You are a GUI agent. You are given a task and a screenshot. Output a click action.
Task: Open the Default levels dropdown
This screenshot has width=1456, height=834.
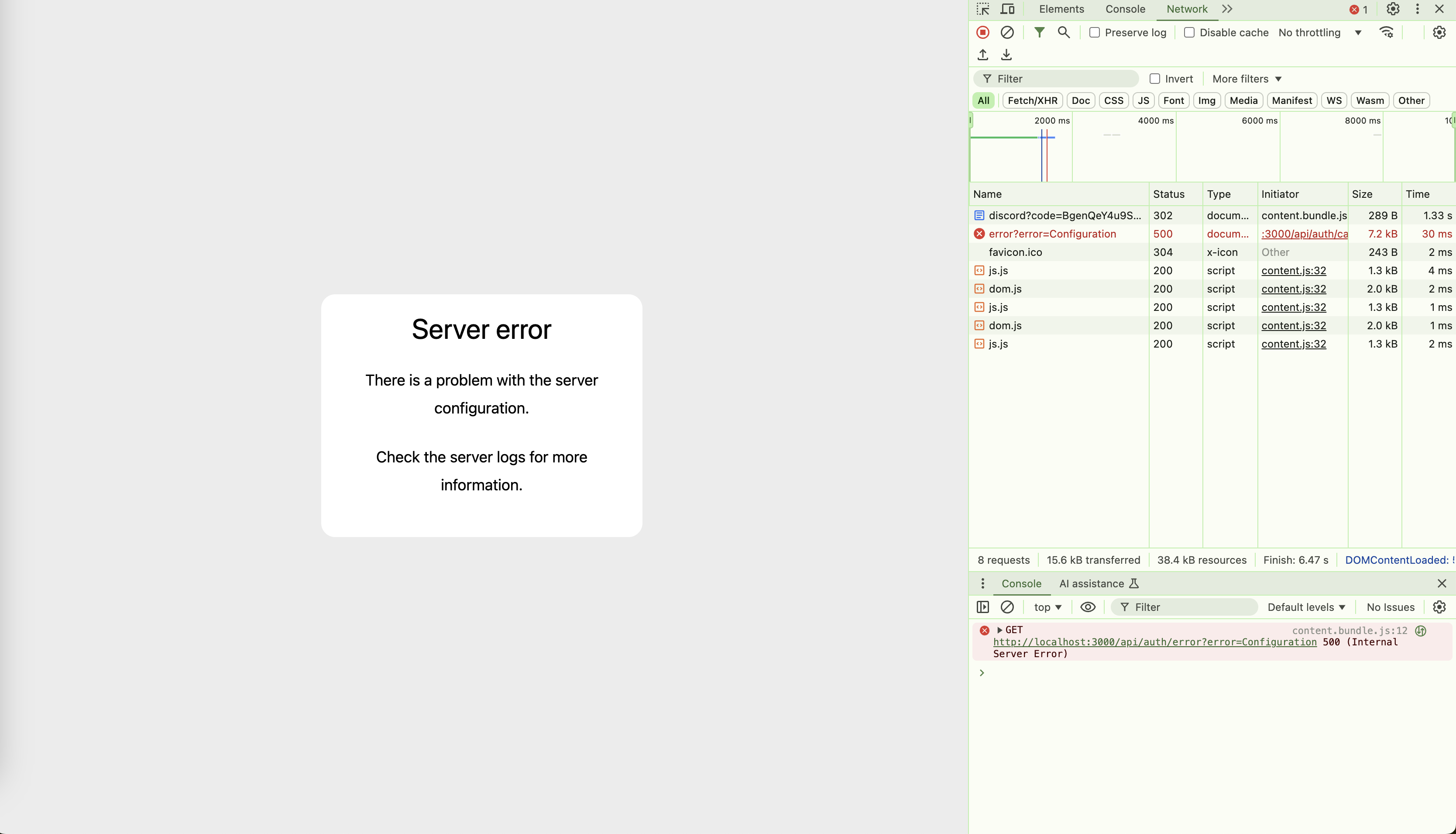pos(1306,607)
